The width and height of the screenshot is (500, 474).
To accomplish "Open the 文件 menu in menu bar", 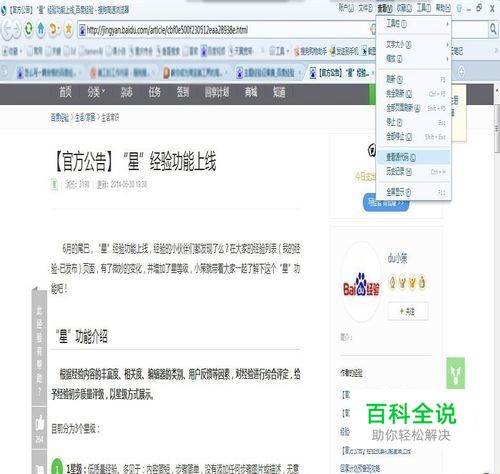I will (x=365, y=8).
